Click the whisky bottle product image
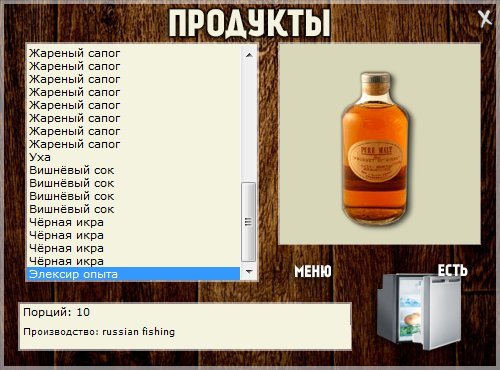 click(376, 148)
